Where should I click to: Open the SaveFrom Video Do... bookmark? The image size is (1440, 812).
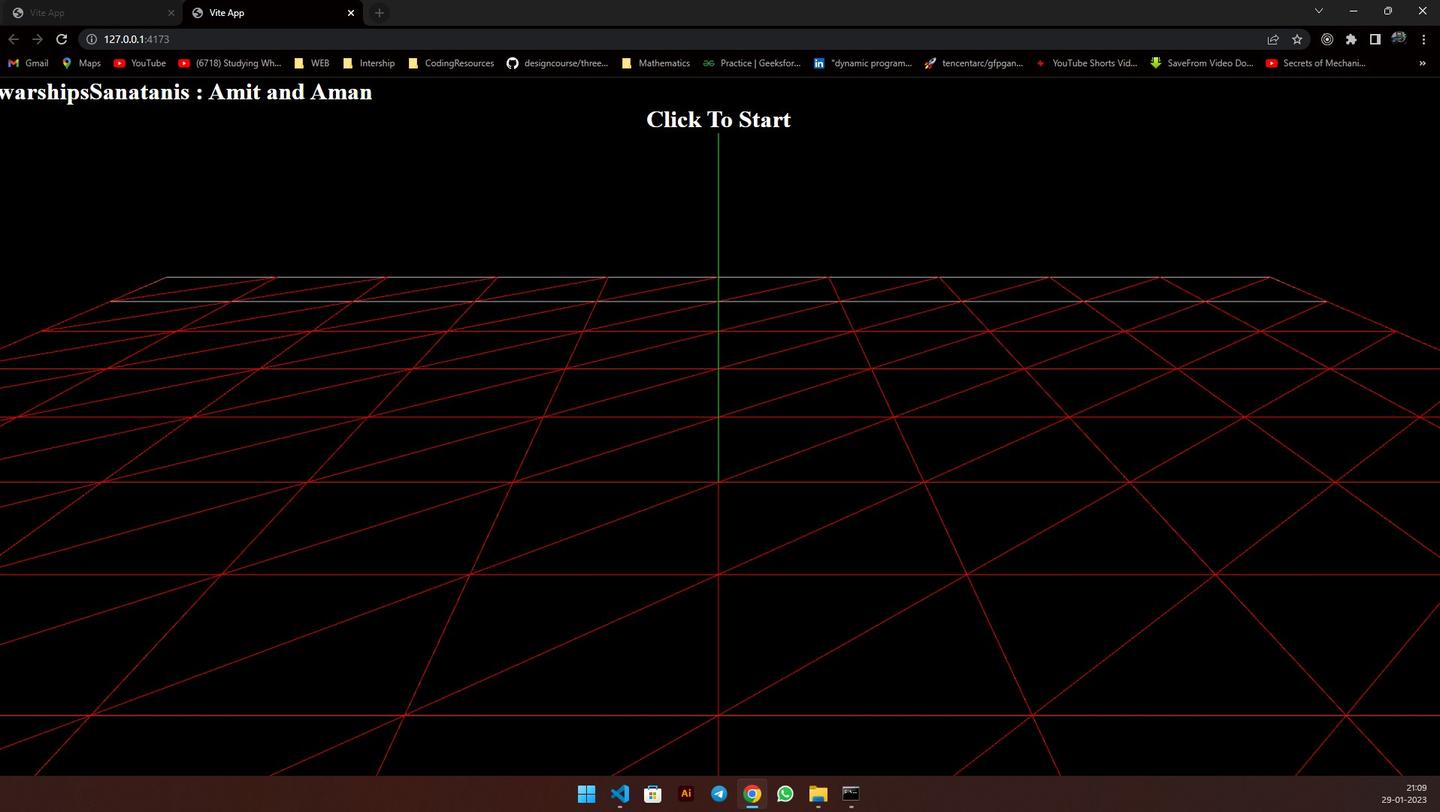[x=1201, y=63]
